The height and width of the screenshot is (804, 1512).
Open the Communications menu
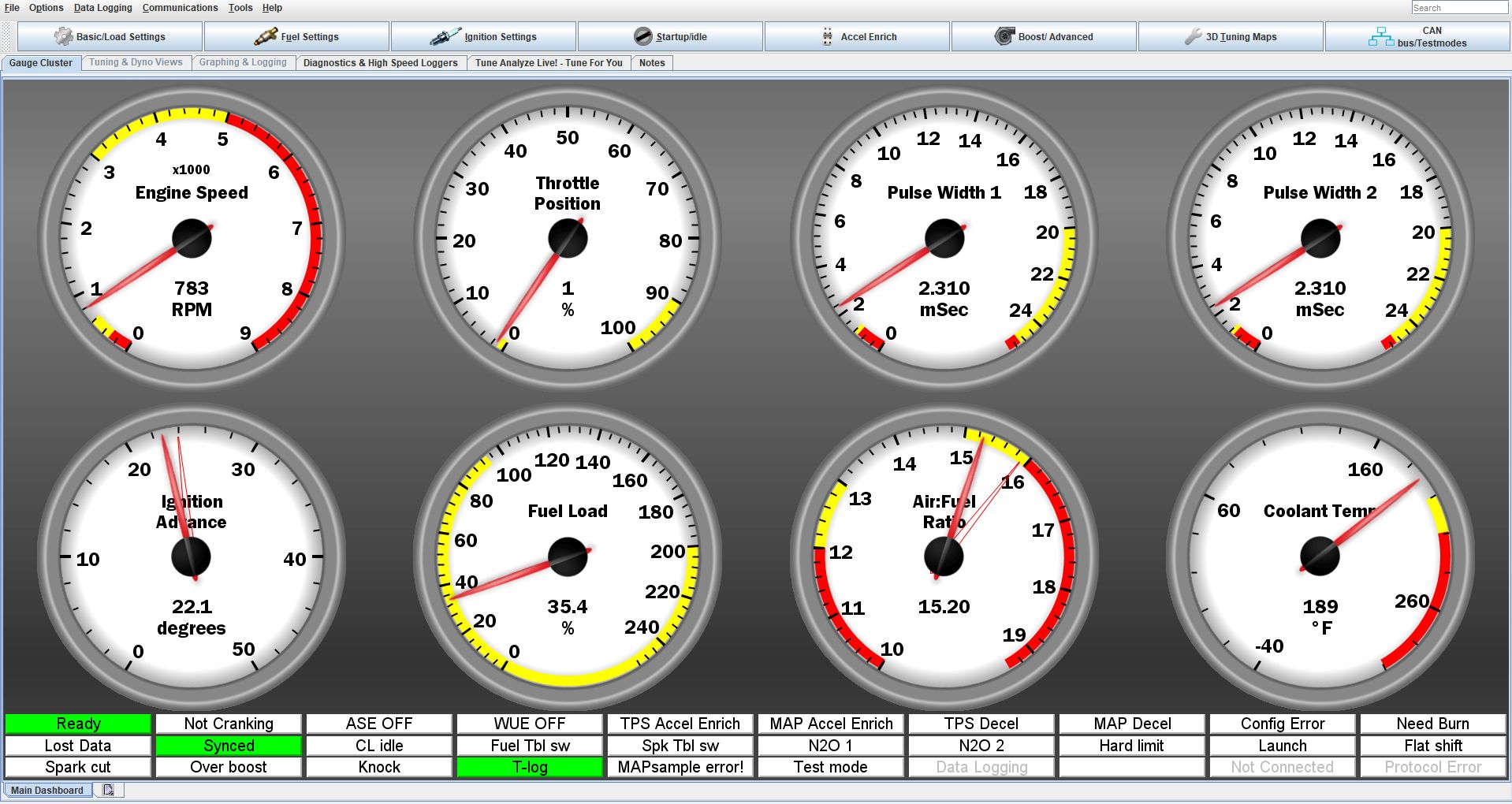180,8
